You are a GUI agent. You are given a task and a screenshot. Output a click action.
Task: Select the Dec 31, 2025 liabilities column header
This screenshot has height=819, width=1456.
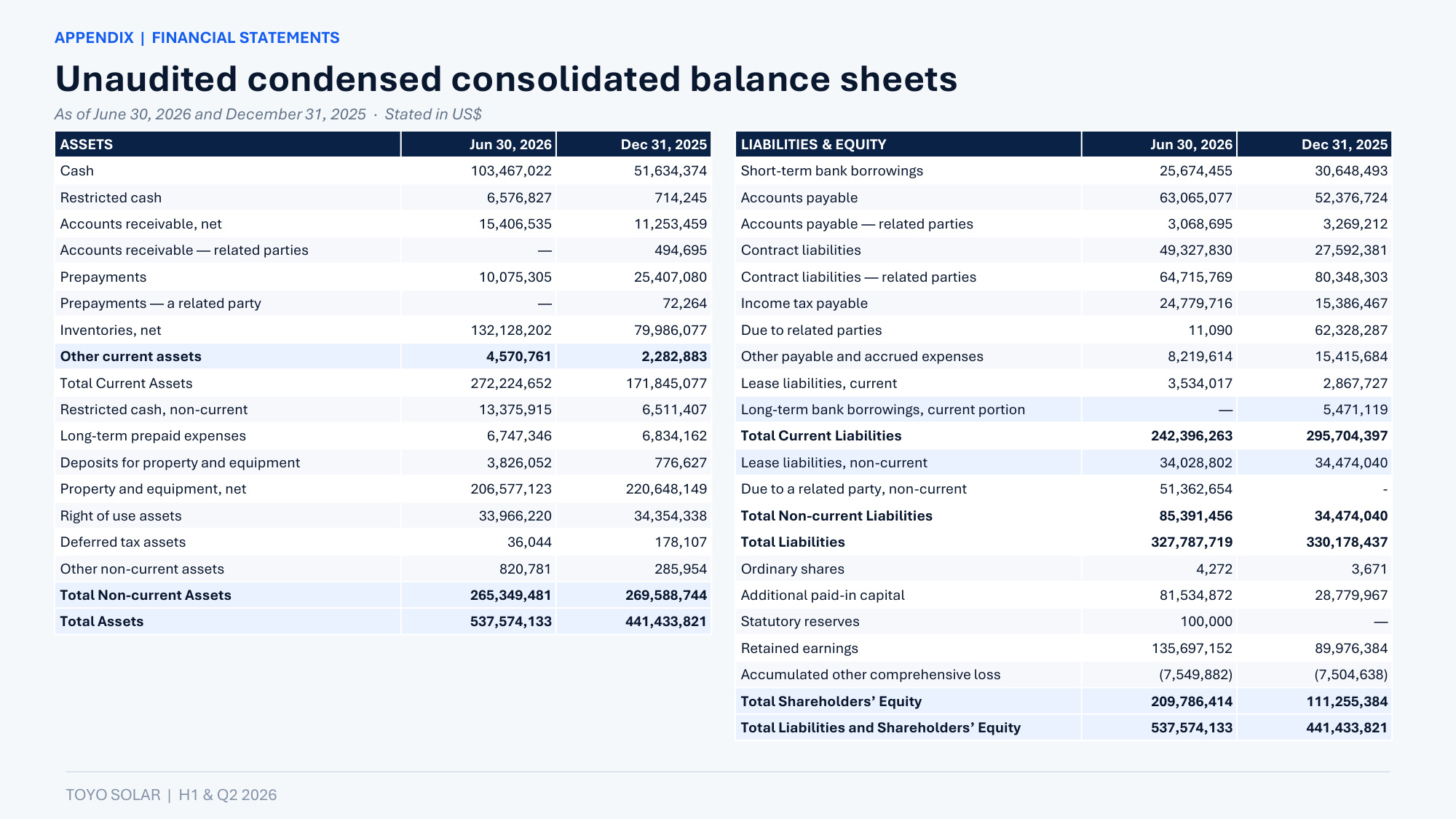point(1315,144)
